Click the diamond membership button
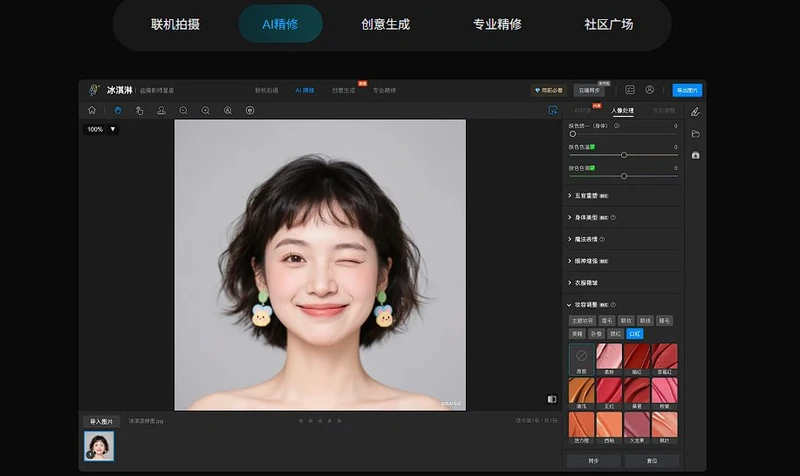This screenshot has height=476, width=800. (x=548, y=90)
